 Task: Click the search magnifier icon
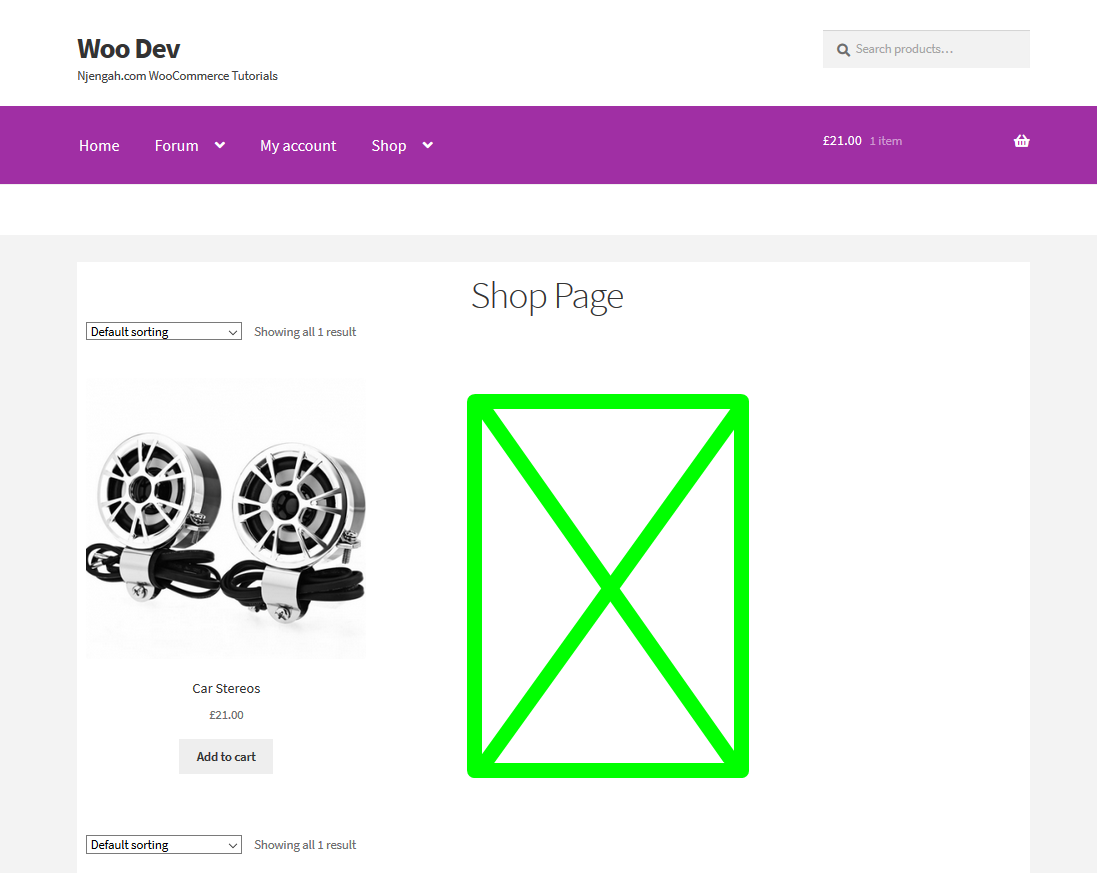coord(843,50)
